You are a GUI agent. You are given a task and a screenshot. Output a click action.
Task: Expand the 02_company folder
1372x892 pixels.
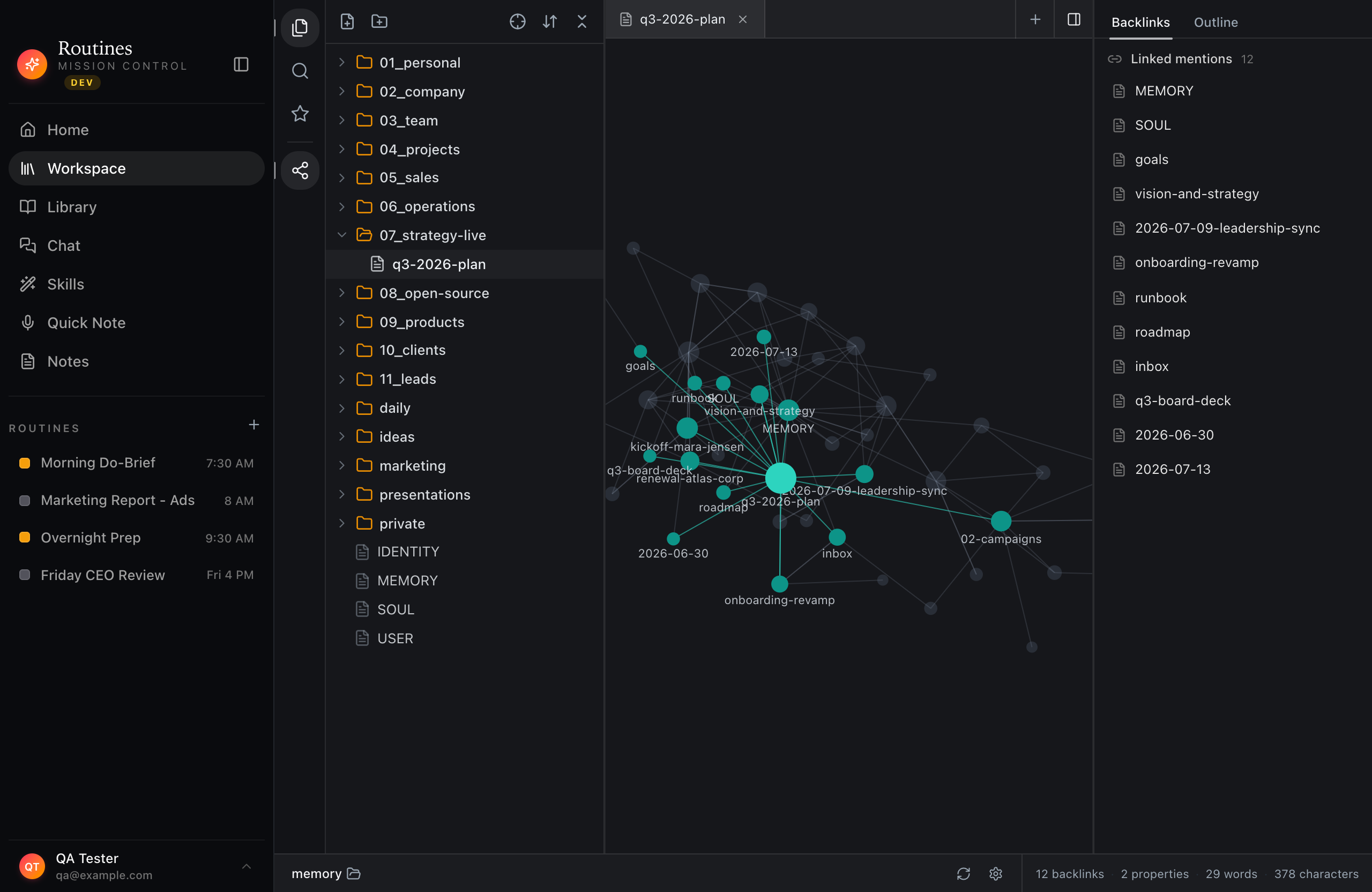(x=465, y=91)
